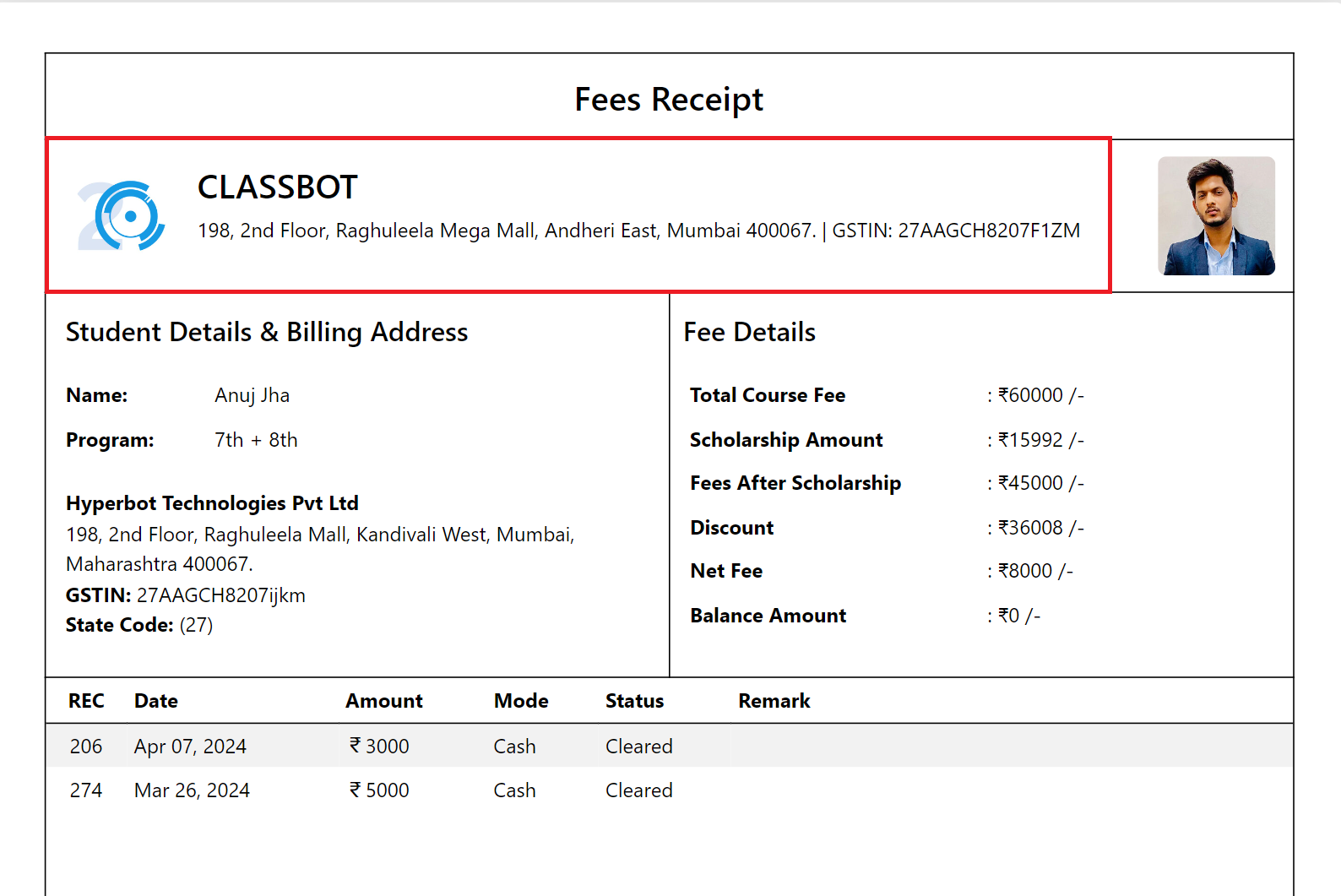1341x896 pixels.
Task: Click Maharashtra 400067 address line
Action: pos(160,564)
